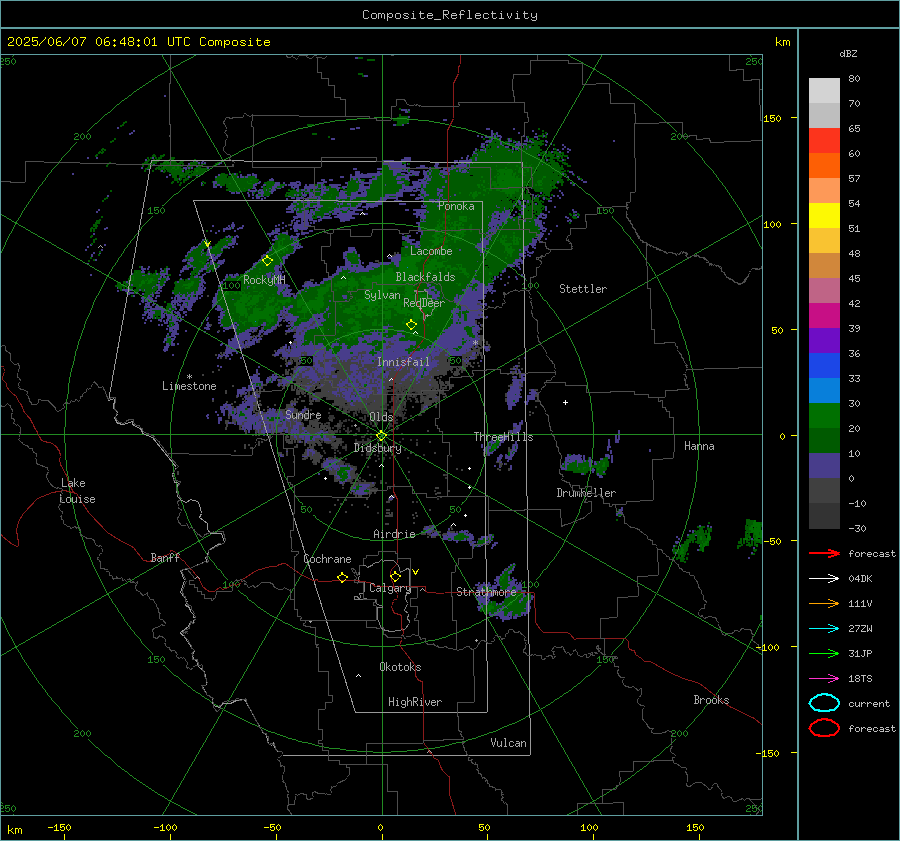Click the dark gray swatch above -30
Image resolution: width=900 pixels, height=841 pixels.
pos(824,516)
